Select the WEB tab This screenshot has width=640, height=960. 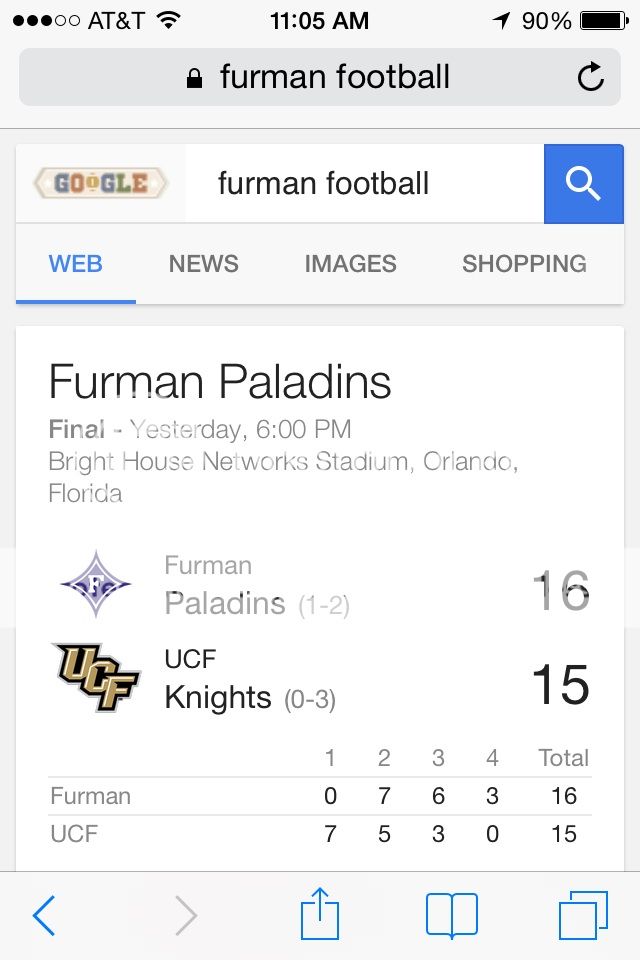click(x=76, y=264)
